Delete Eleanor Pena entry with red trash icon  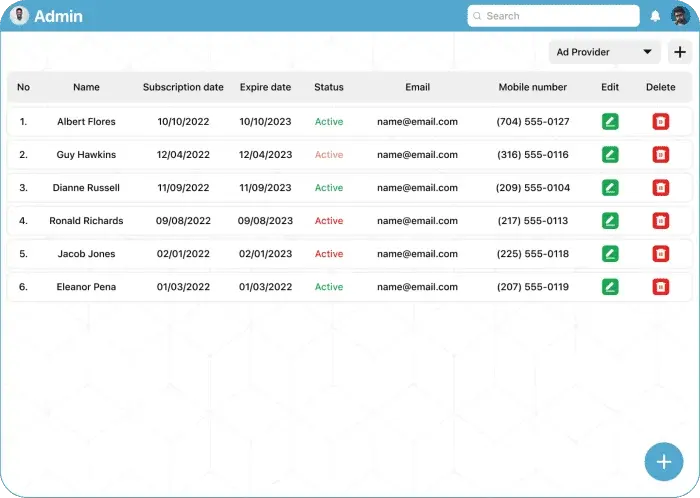click(x=661, y=286)
